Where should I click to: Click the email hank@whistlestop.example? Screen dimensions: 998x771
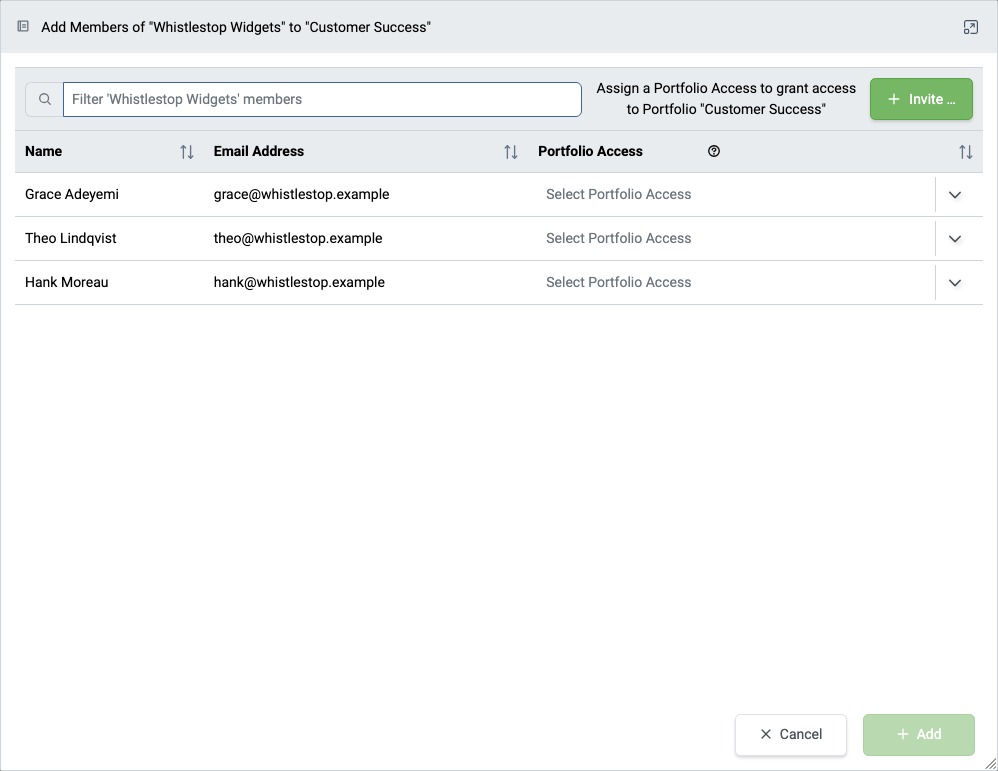click(299, 282)
